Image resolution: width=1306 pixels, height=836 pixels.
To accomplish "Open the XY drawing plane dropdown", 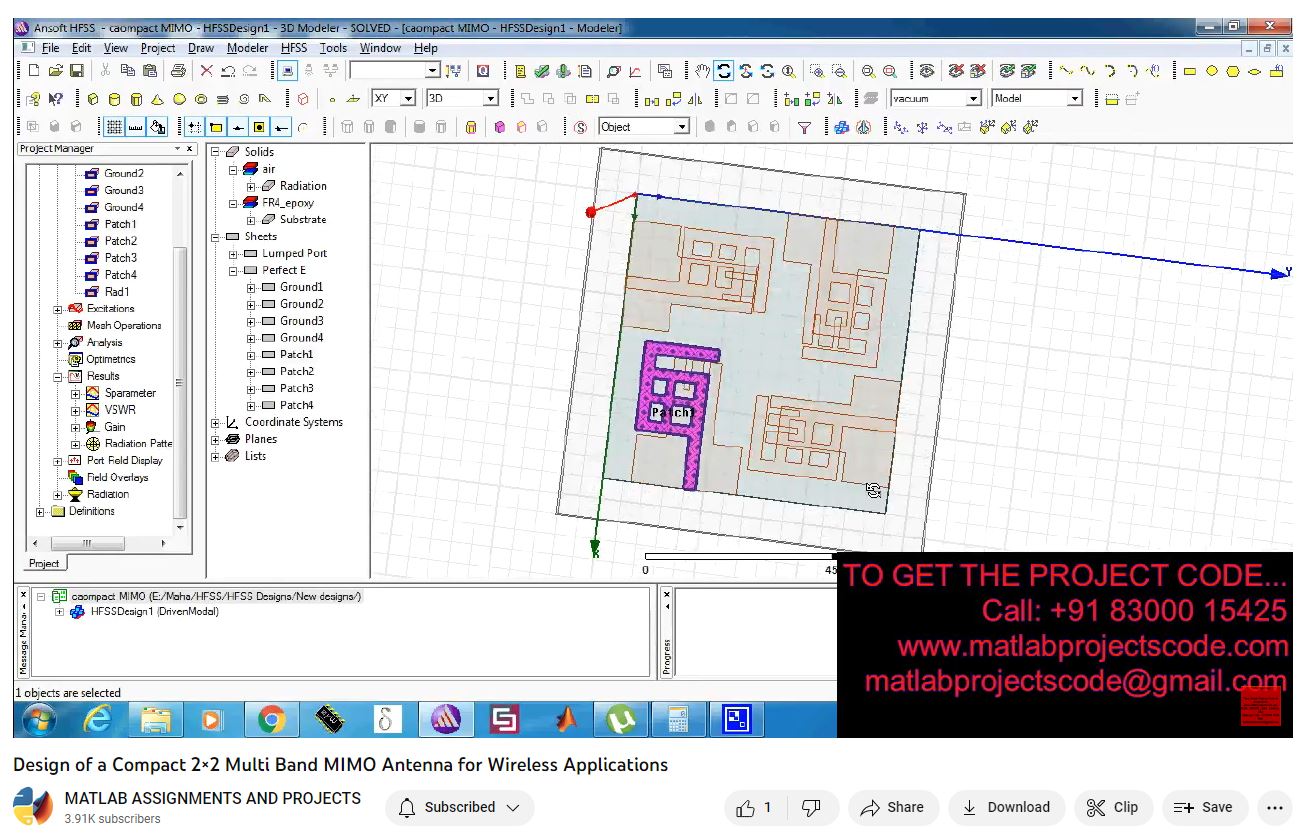I will [408, 99].
